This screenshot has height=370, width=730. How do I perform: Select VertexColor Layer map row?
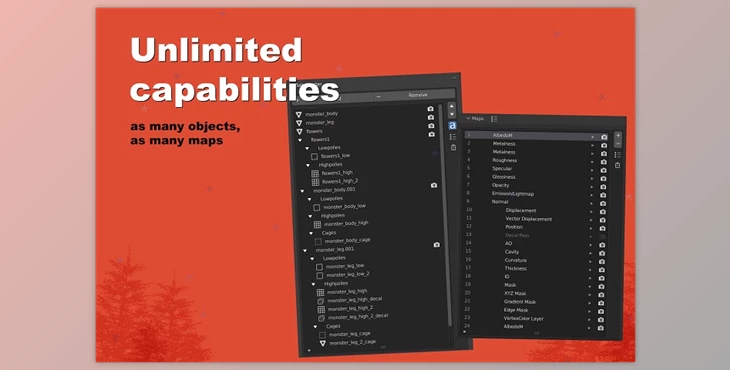[x=534, y=318]
